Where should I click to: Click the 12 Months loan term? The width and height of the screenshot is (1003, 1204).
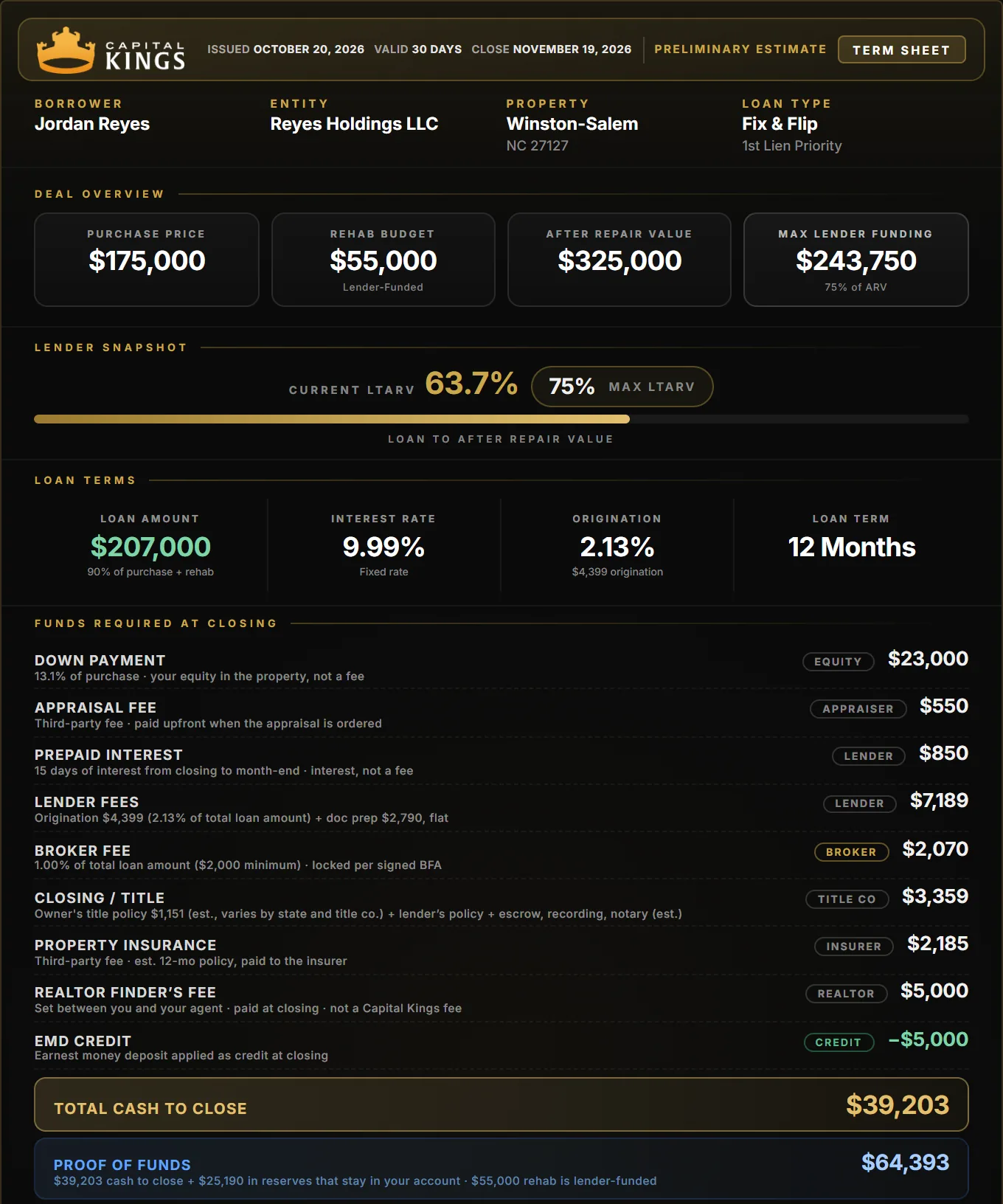click(x=852, y=547)
